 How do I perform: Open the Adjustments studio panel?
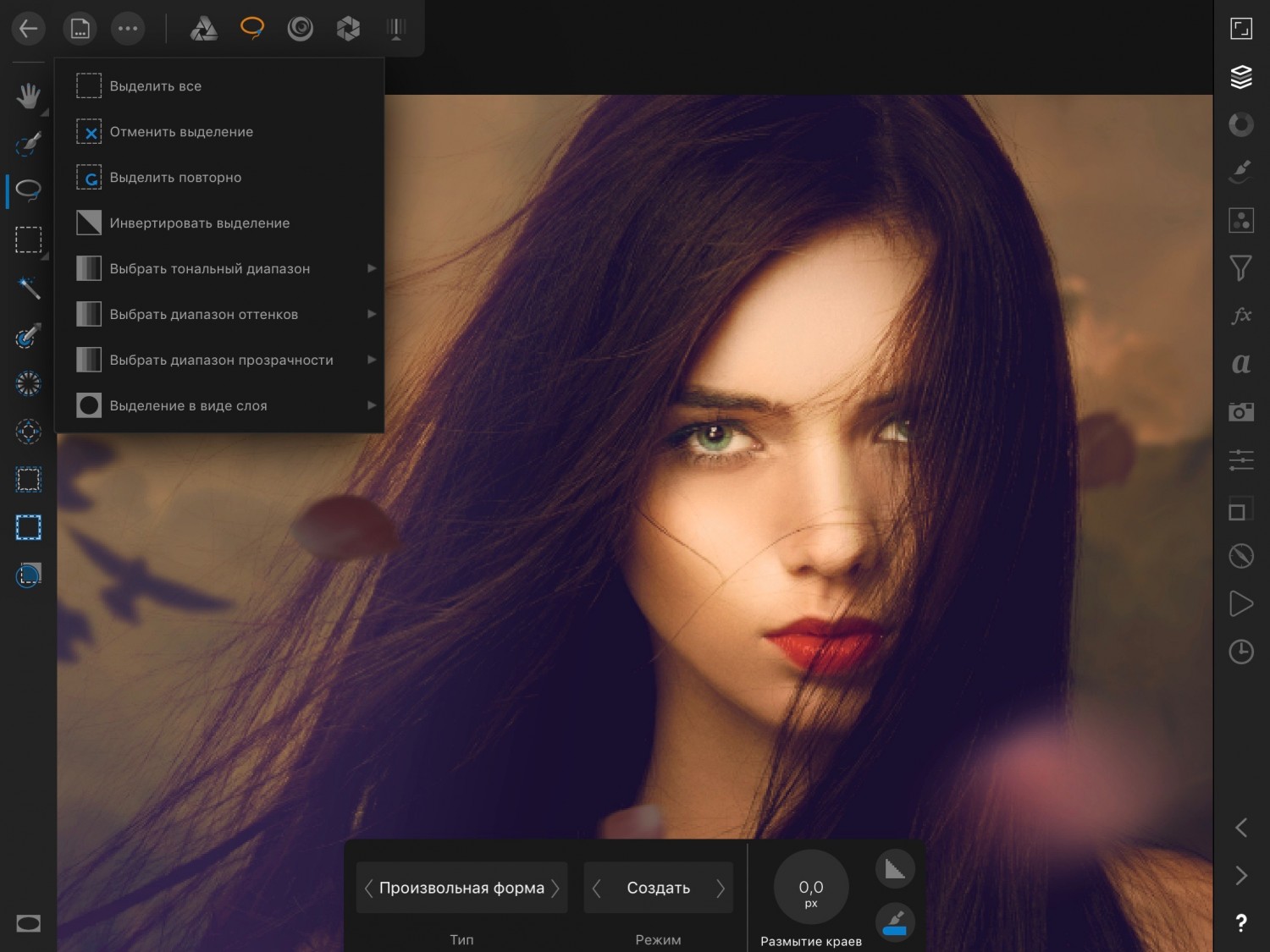pos(1241,220)
